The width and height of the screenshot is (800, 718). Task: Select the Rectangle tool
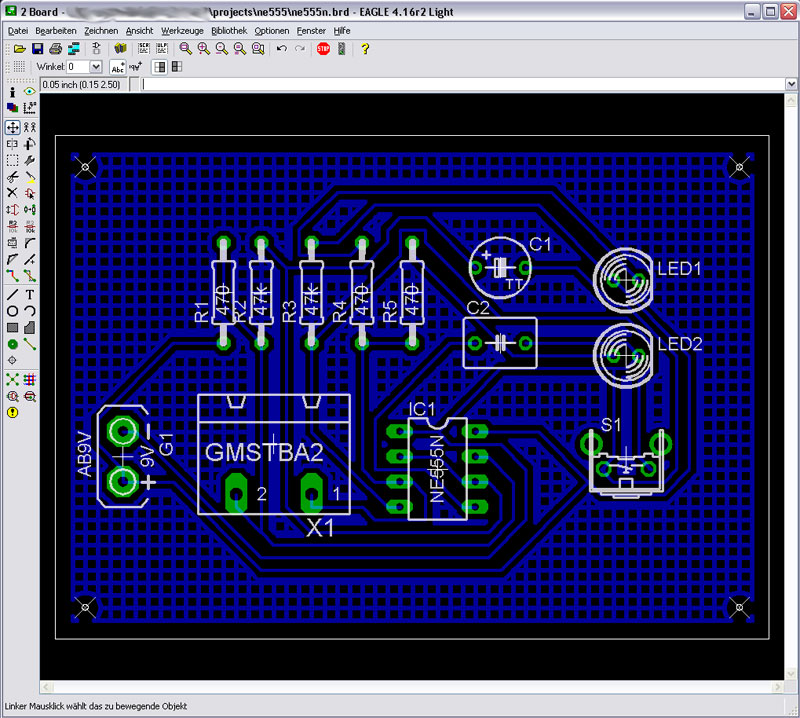click(12, 328)
